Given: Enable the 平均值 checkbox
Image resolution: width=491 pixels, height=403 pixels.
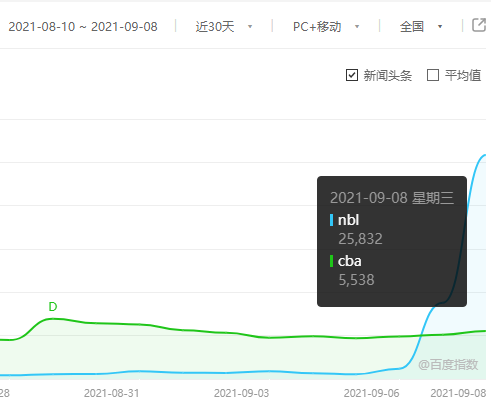Looking at the screenshot, I should click(433, 75).
